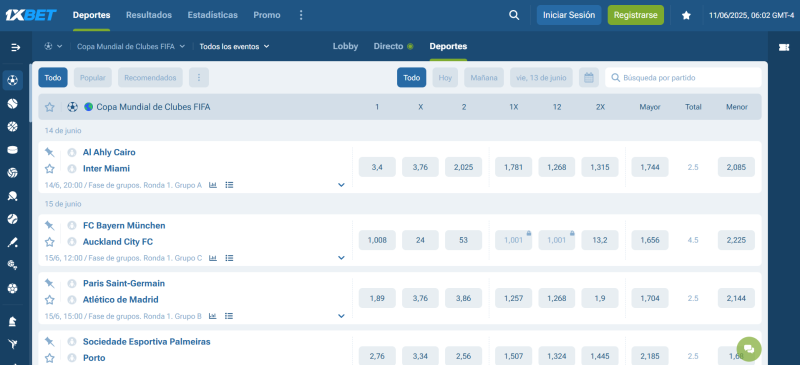Viewport: 800px width, 365px height.
Task: Favorite the Bayern München vs Auckland City match
Action: point(49,241)
